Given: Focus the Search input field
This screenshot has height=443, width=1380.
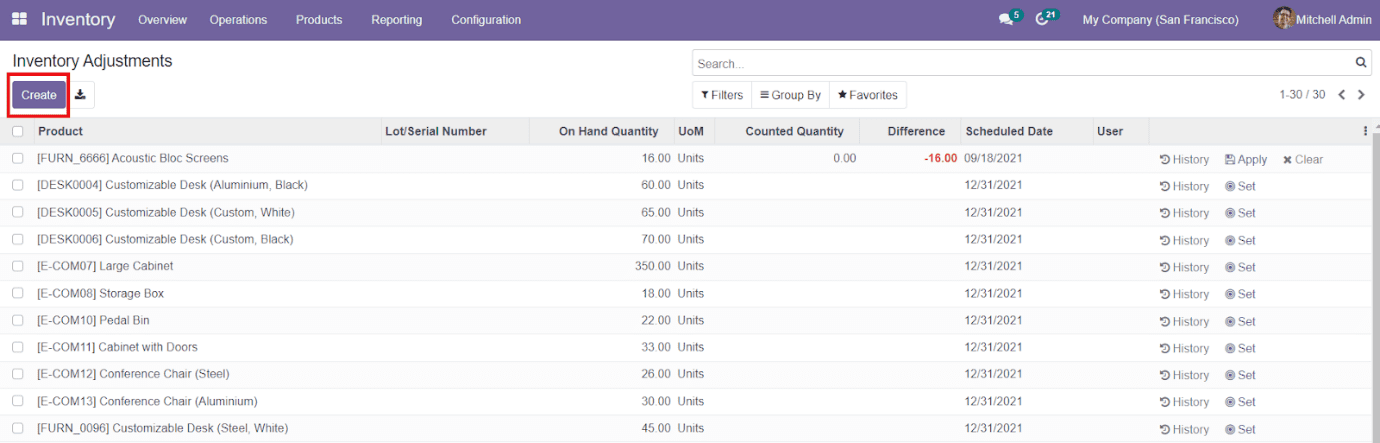Looking at the screenshot, I should 1020,63.
